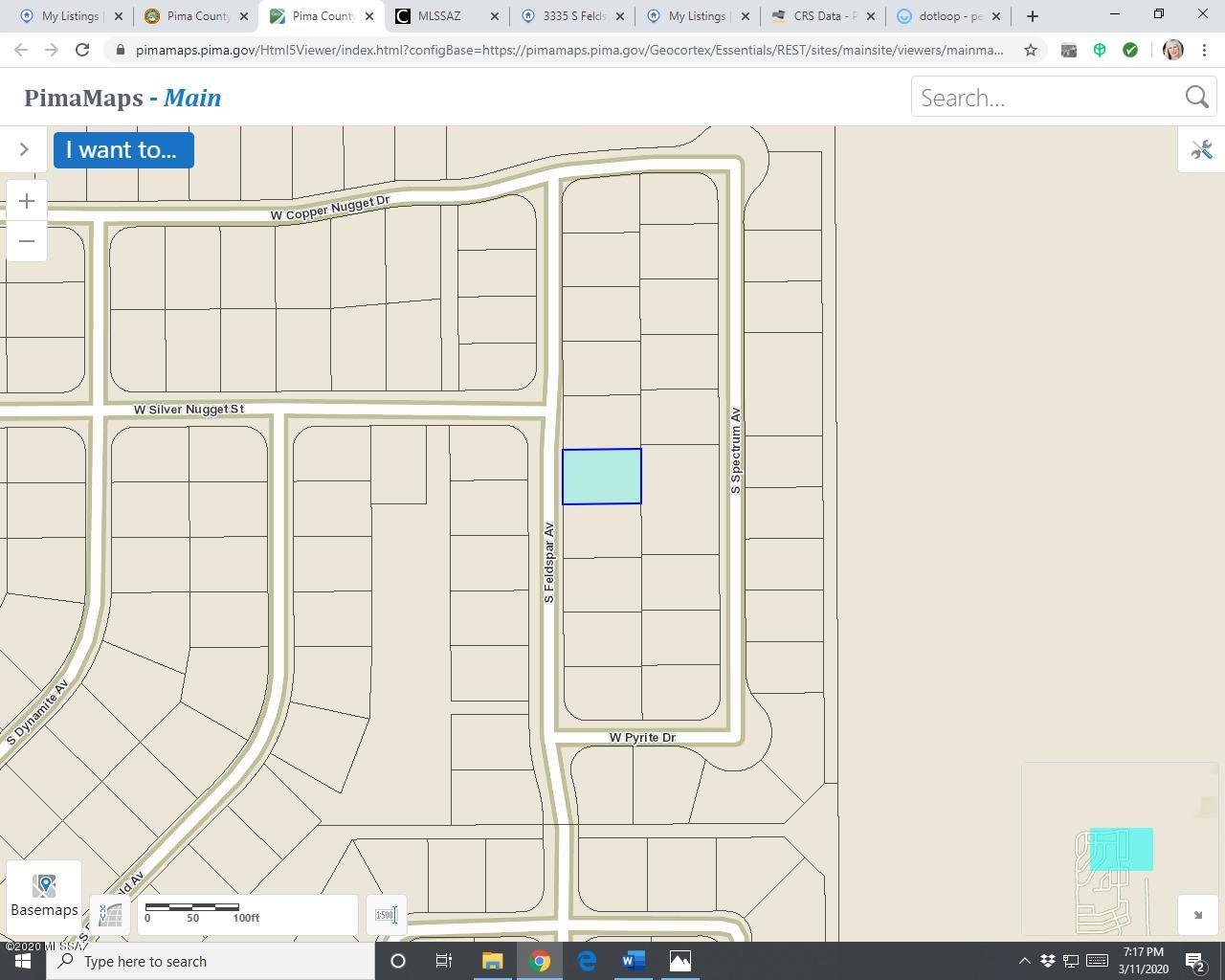Click the S Feldspar Av street label
1225x980 pixels.
tap(548, 563)
